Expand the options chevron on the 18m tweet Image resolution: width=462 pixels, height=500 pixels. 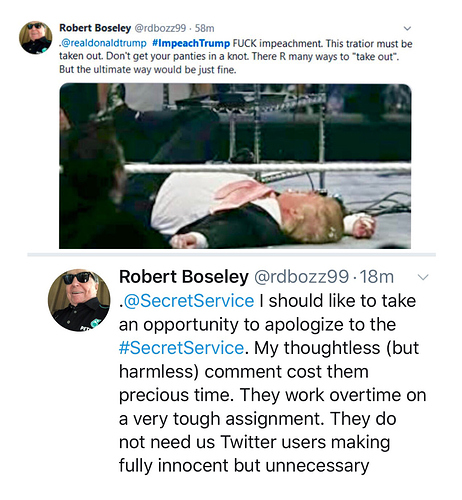[423, 277]
